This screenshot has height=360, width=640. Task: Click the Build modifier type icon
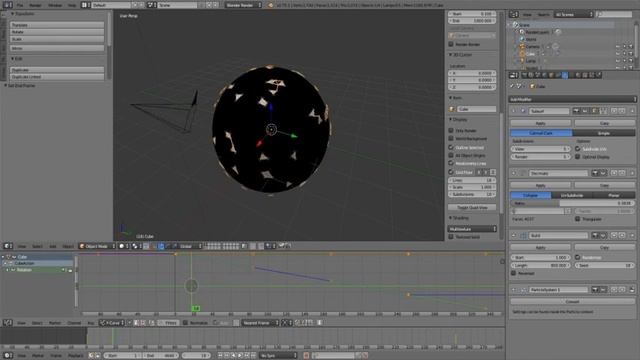pos(523,236)
